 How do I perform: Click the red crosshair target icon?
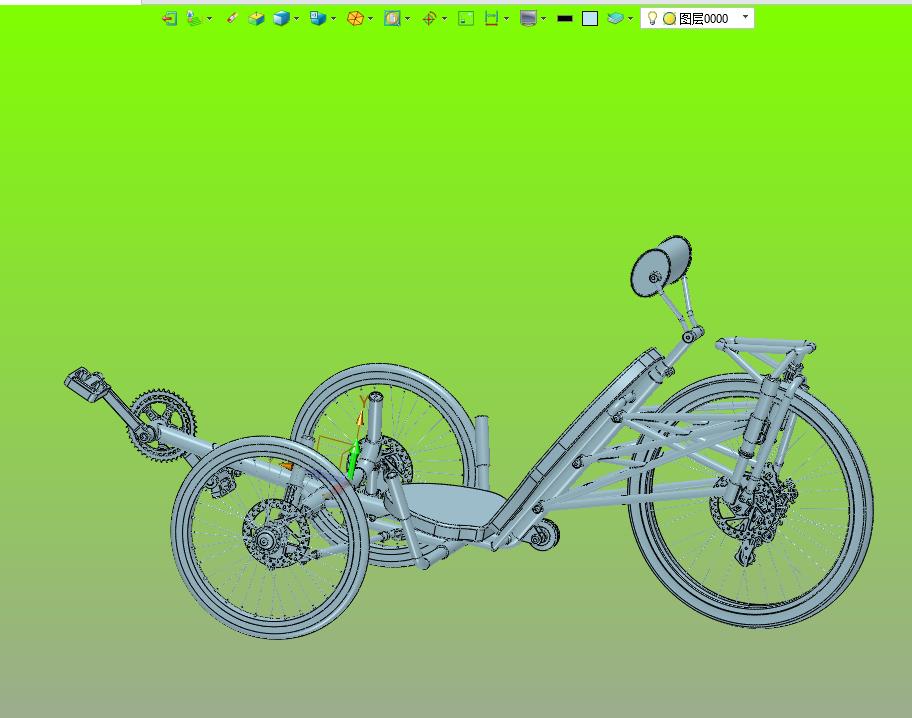[429, 18]
